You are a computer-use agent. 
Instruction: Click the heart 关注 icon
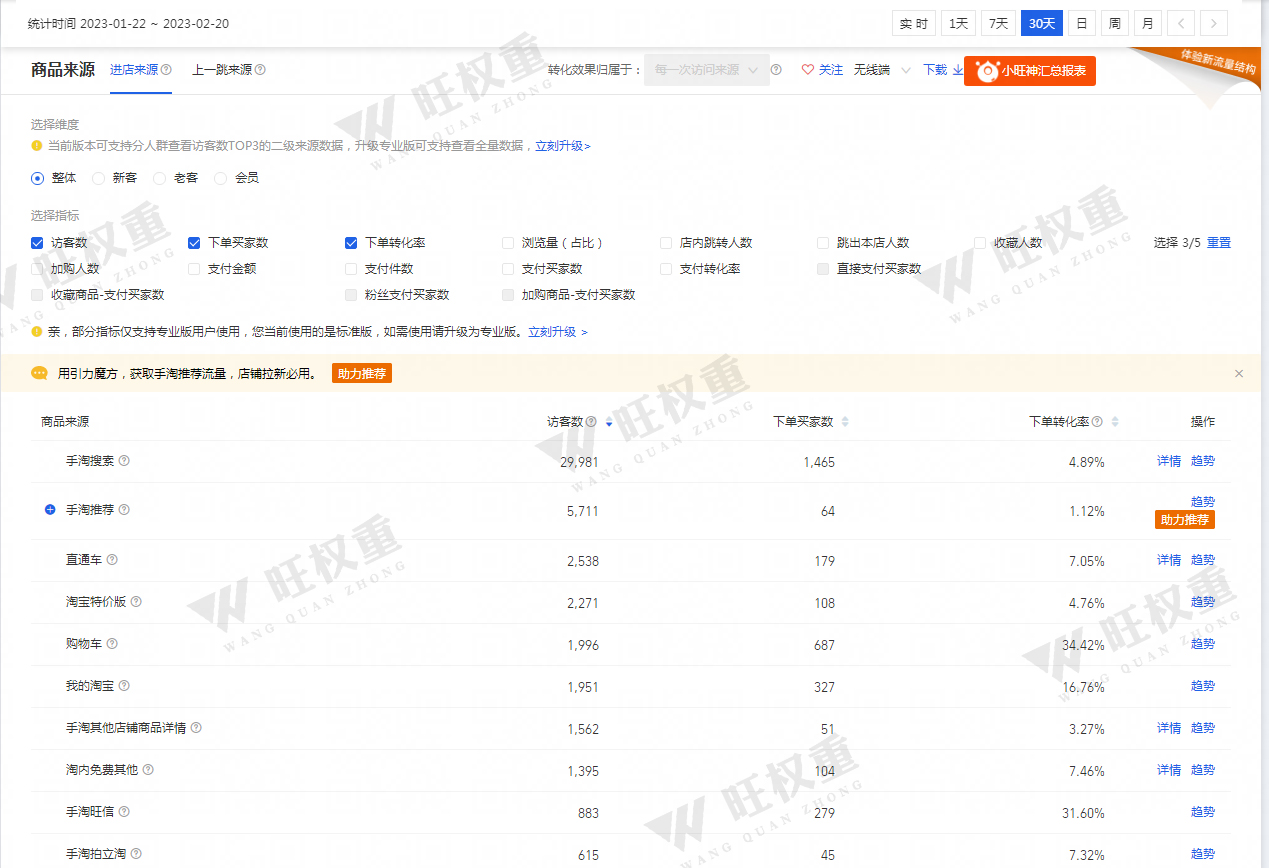tap(808, 70)
